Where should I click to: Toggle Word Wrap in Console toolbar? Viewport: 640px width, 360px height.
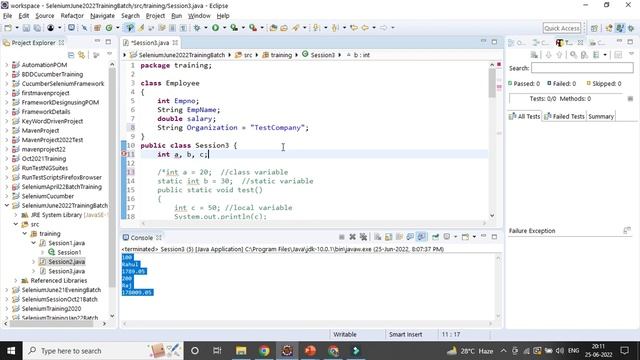point(399,237)
